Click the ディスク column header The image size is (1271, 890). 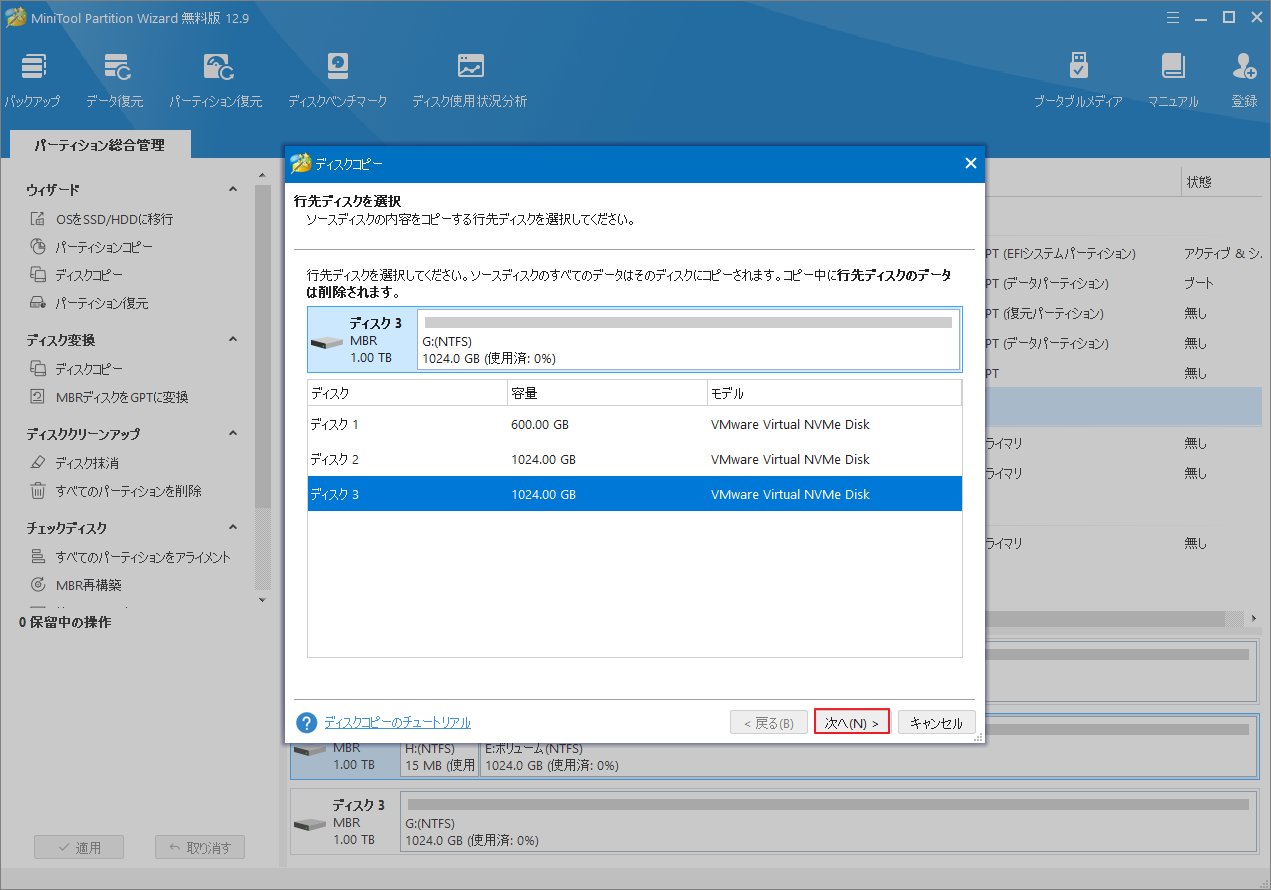pyautogui.click(x=408, y=393)
